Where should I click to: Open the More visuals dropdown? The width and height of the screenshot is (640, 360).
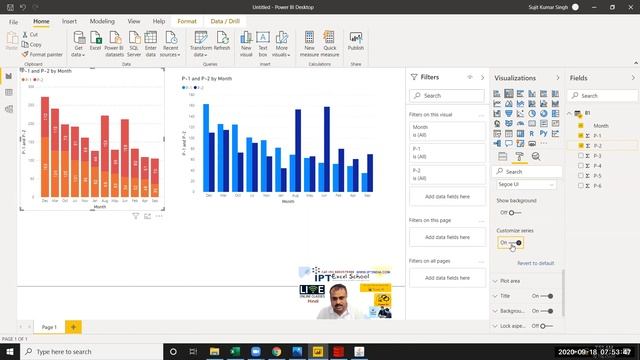tap(289, 55)
